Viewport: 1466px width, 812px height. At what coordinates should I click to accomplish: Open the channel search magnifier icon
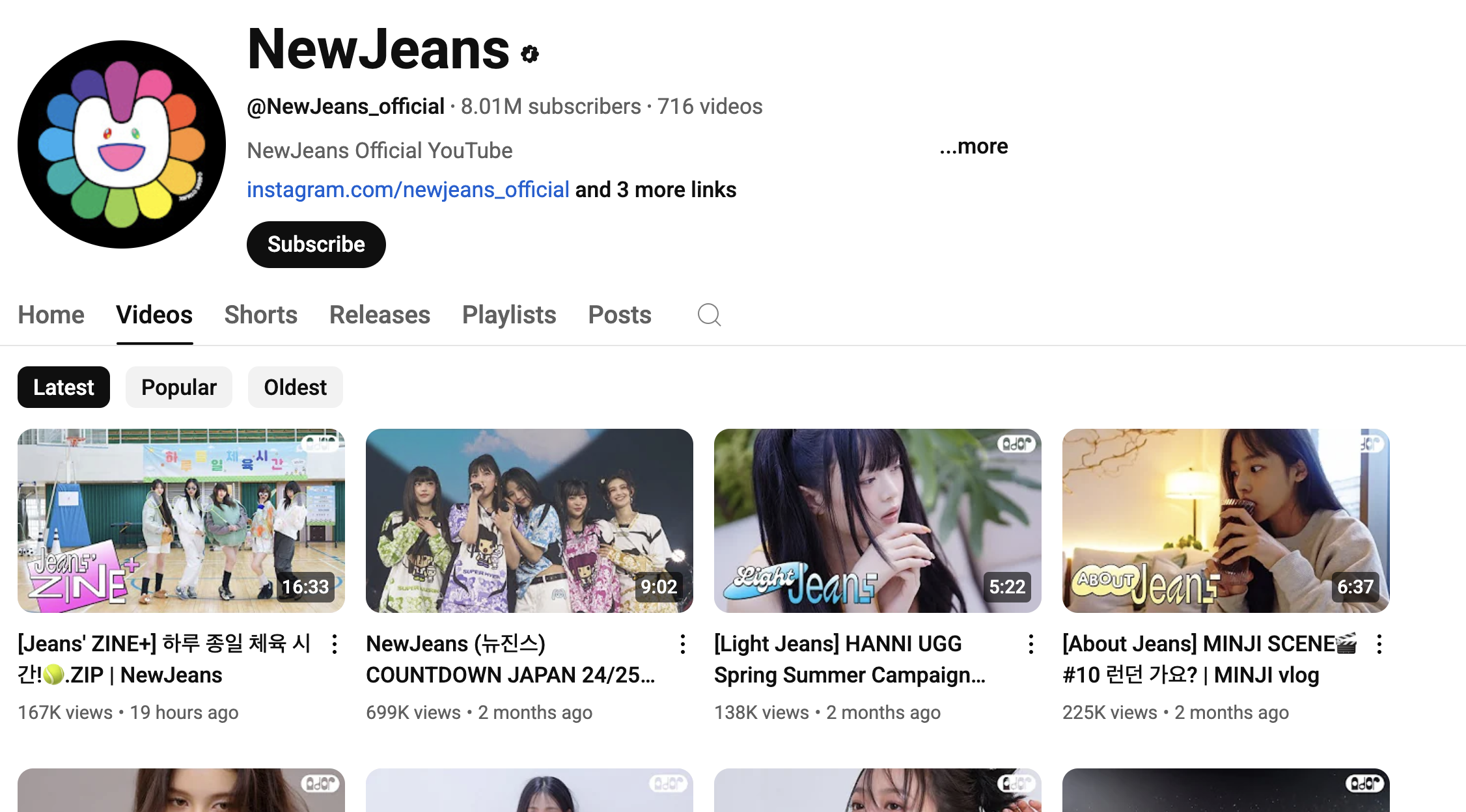pyautogui.click(x=709, y=315)
